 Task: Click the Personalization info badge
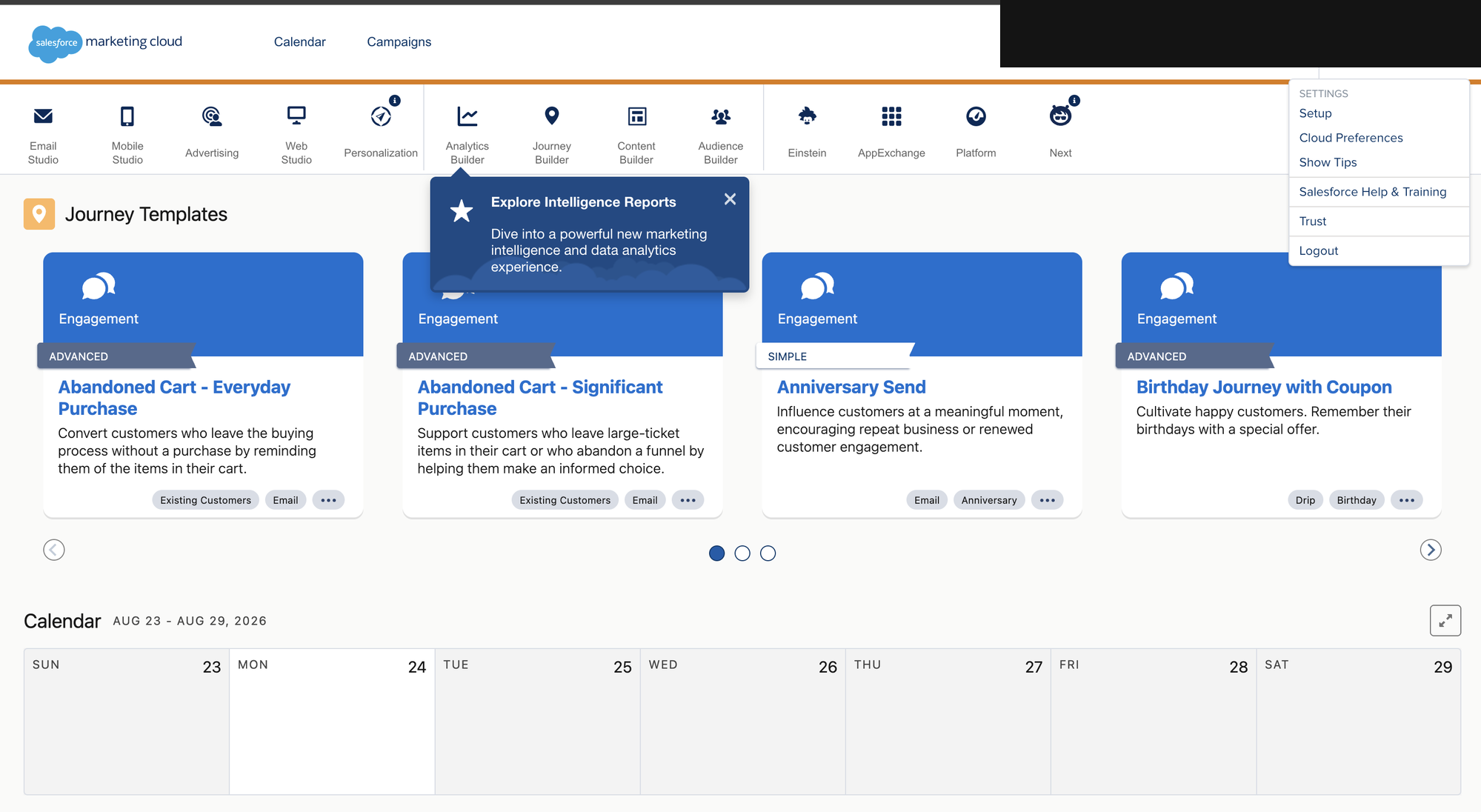click(395, 101)
